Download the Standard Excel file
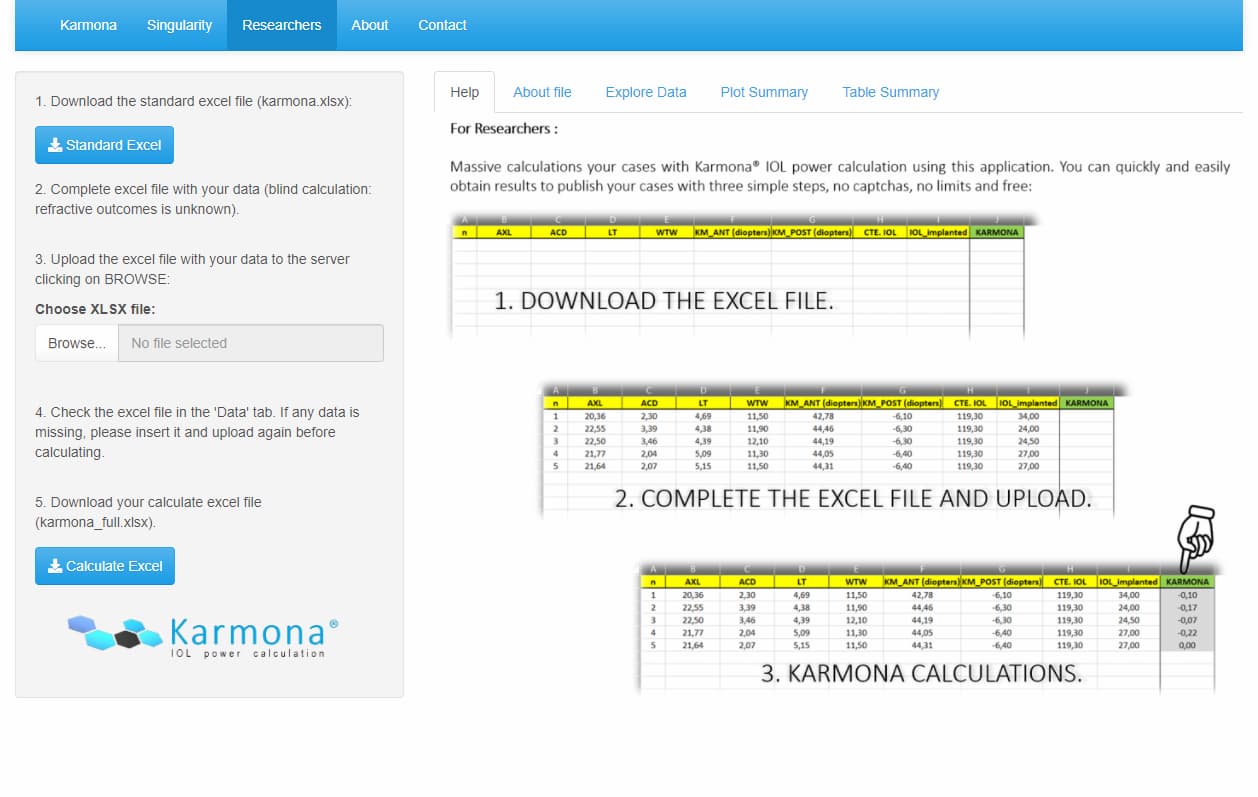The image size is (1258, 797). click(x=104, y=145)
